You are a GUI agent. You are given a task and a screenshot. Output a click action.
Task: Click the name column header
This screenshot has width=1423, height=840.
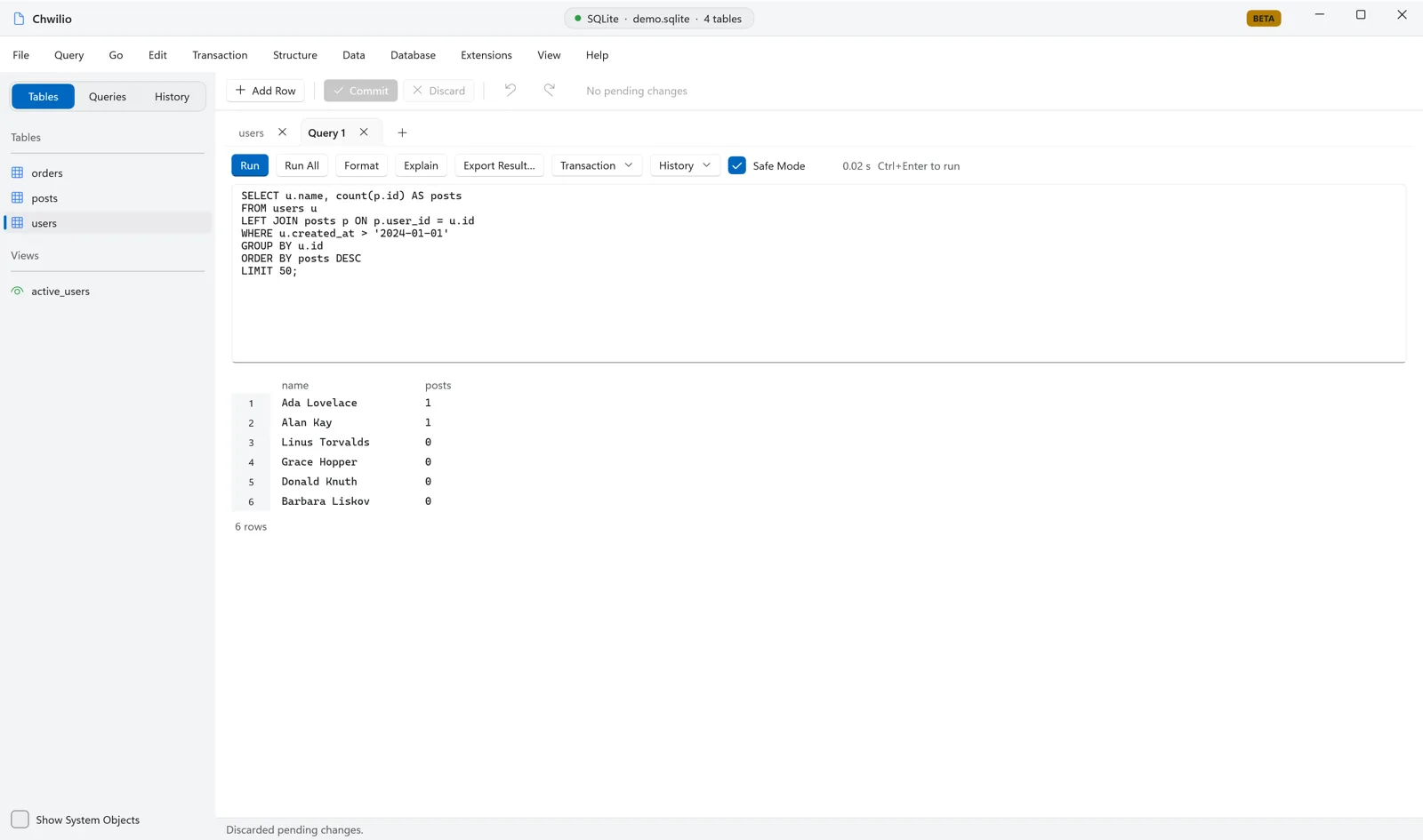click(295, 385)
